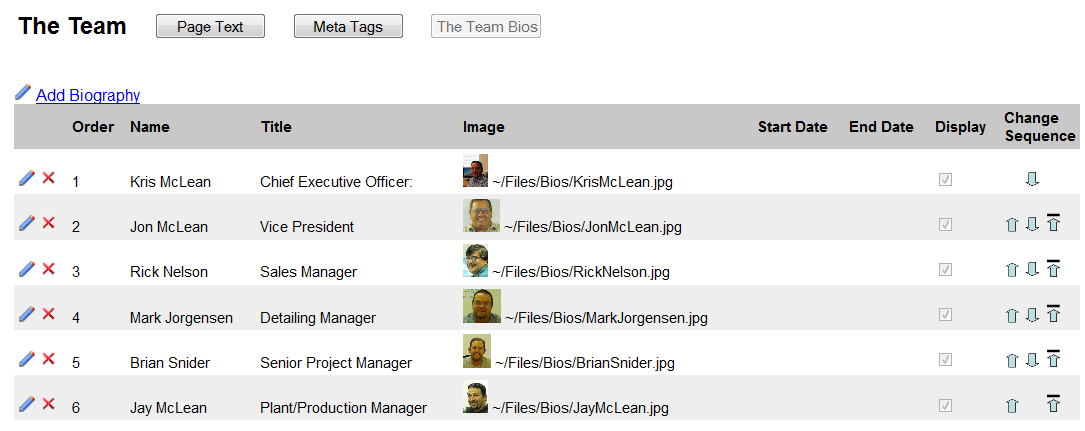Click the Add Biography link
This screenshot has width=1085, height=431.
pyautogui.click(x=88, y=96)
